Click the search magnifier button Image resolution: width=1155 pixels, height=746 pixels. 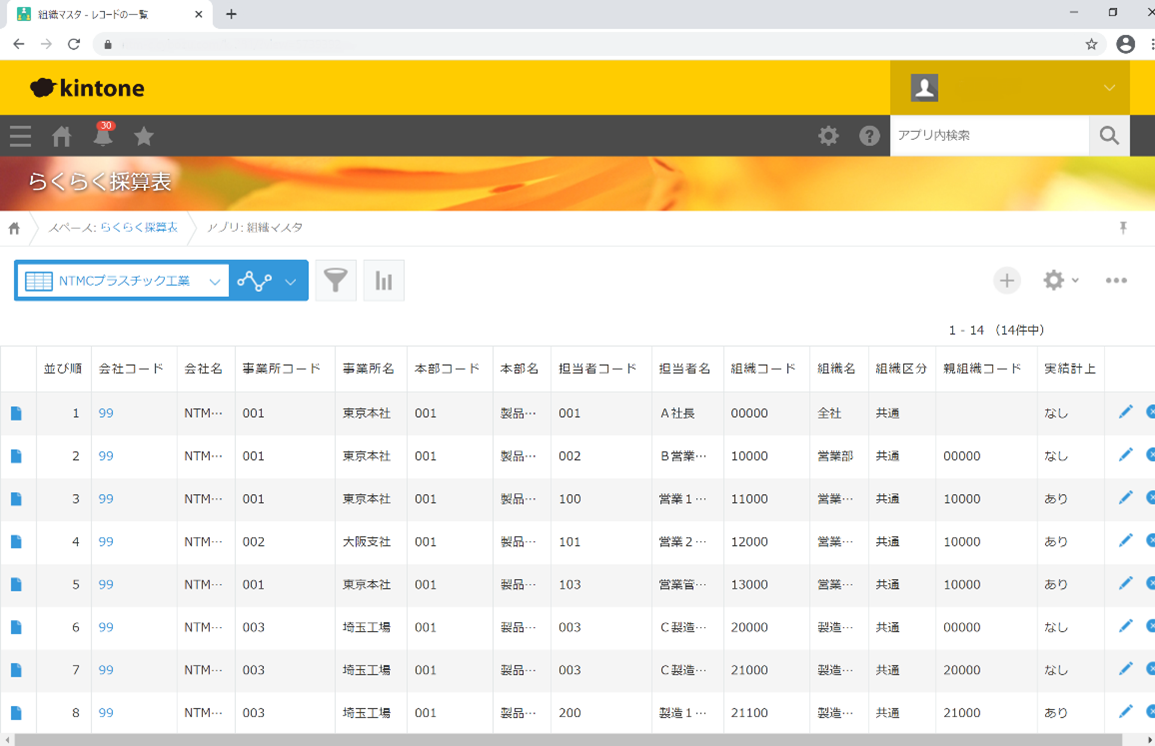pos(1109,136)
